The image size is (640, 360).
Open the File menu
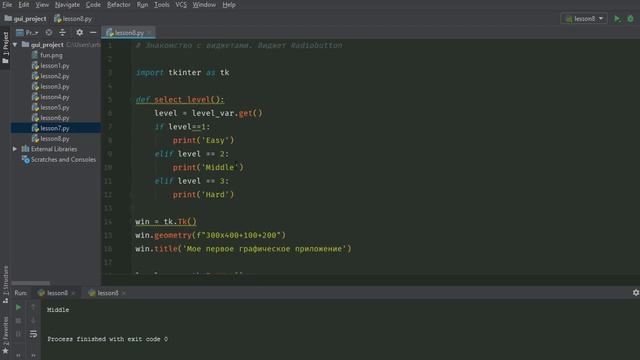[7, 5]
